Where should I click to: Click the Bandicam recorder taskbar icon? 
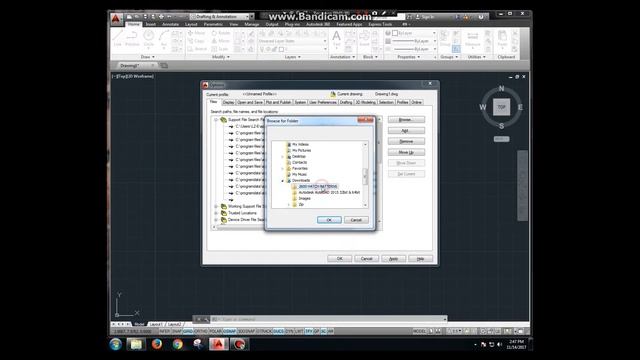(240, 344)
